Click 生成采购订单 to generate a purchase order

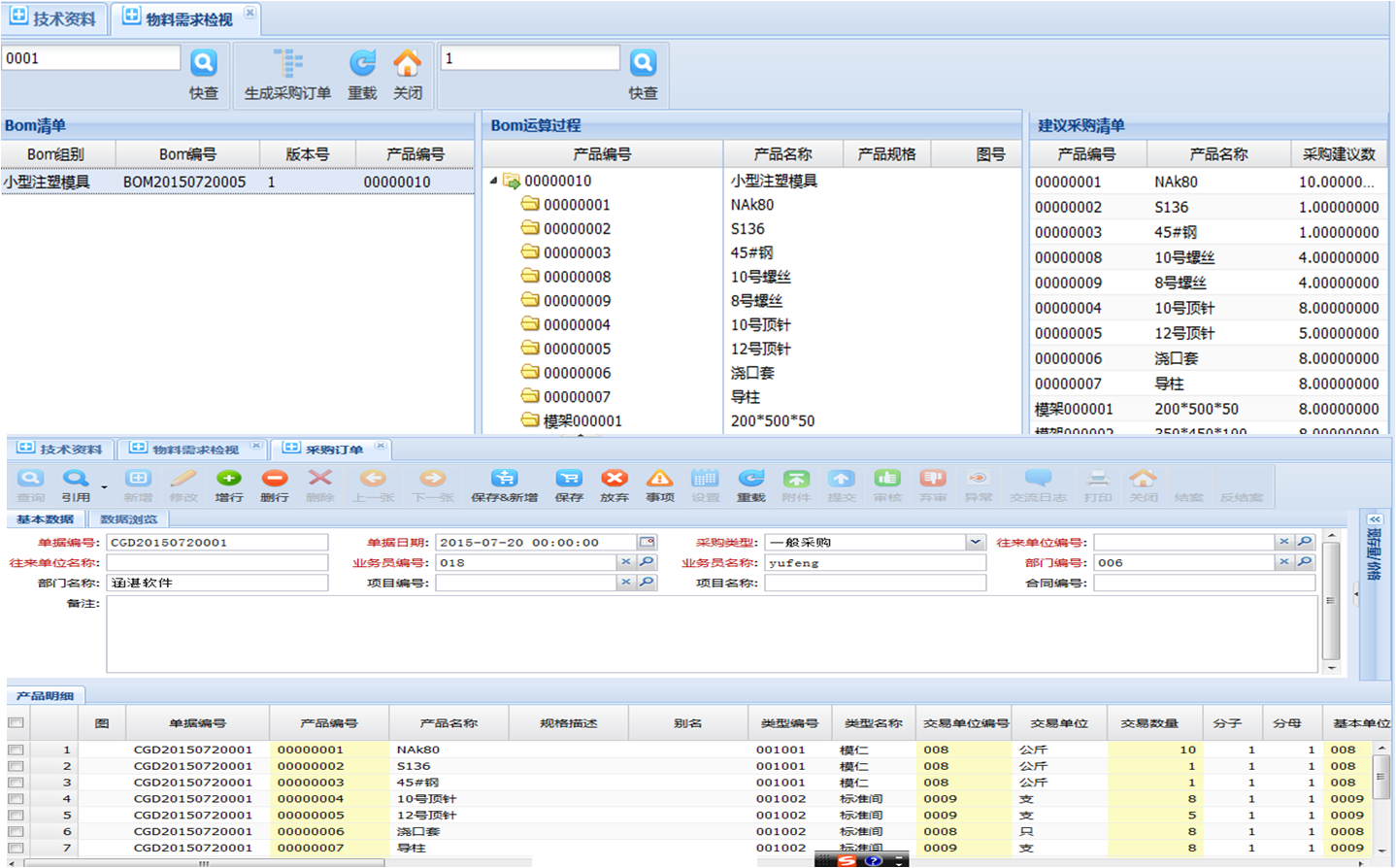tap(287, 75)
